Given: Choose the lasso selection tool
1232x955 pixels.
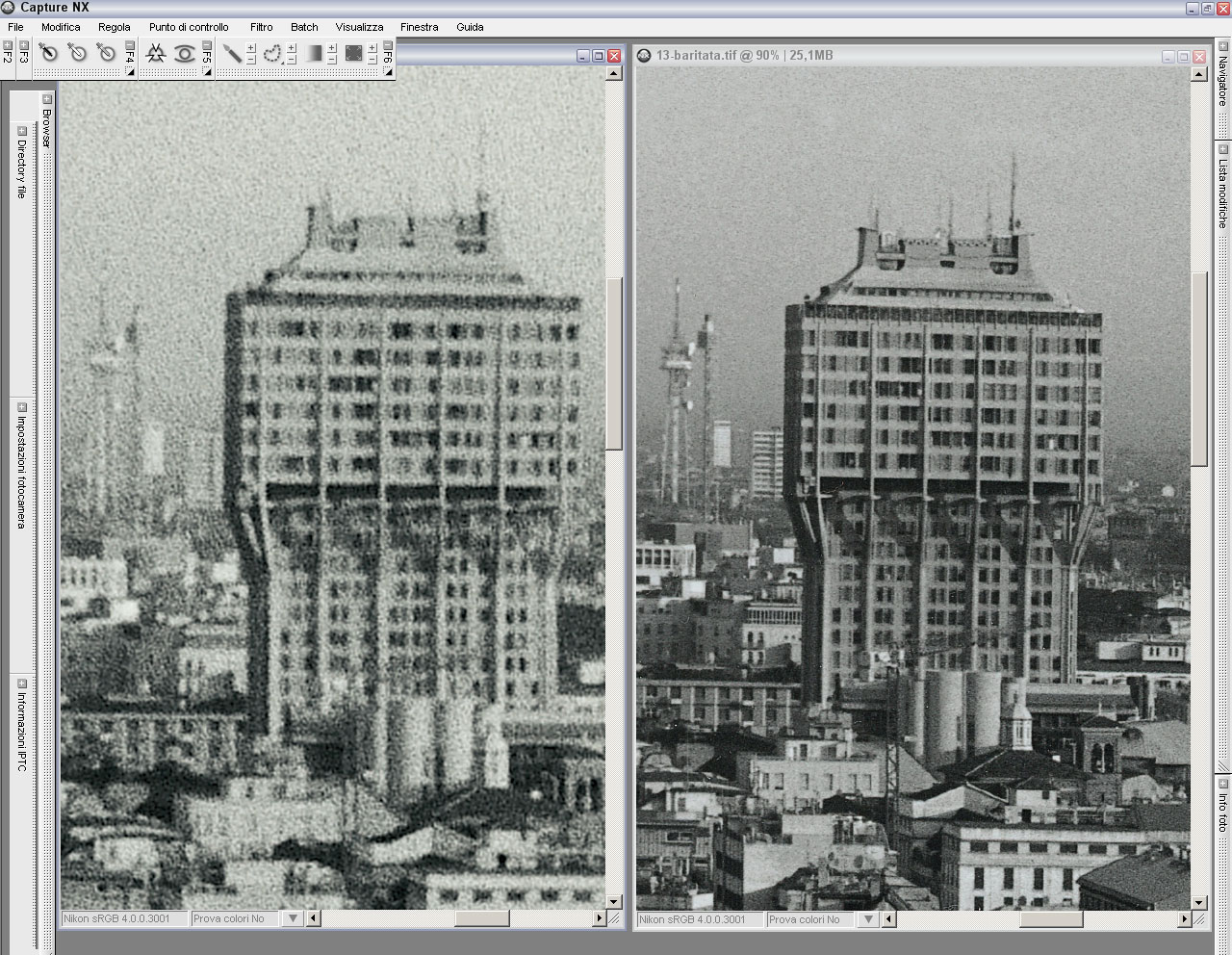Looking at the screenshot, I should tap(272, 54).
